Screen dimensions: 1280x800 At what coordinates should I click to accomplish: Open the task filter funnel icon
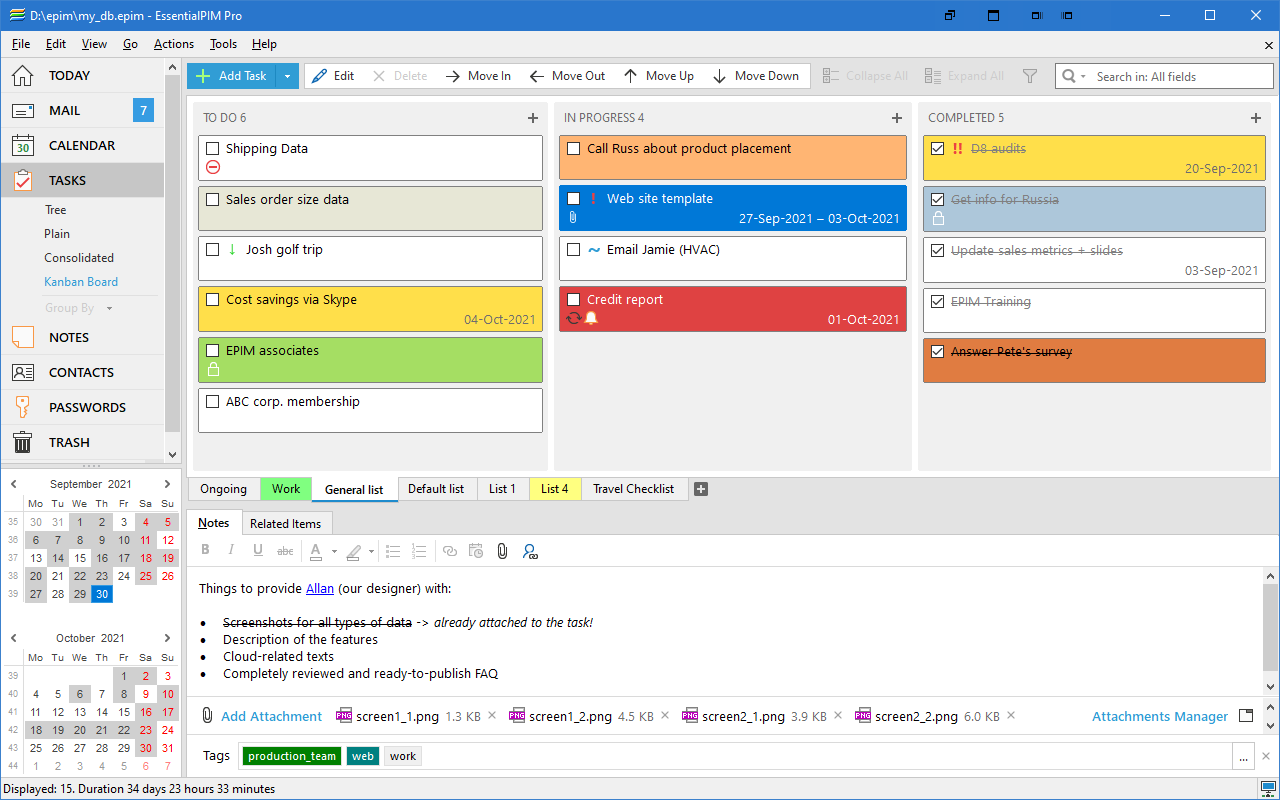click(x=1029, y=75)
